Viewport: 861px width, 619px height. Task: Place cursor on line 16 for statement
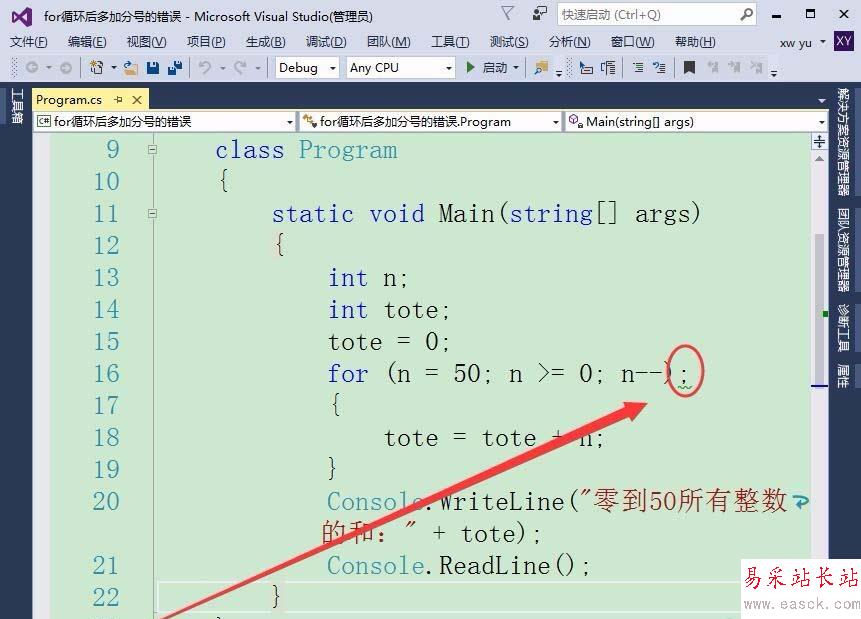(507, 374)
